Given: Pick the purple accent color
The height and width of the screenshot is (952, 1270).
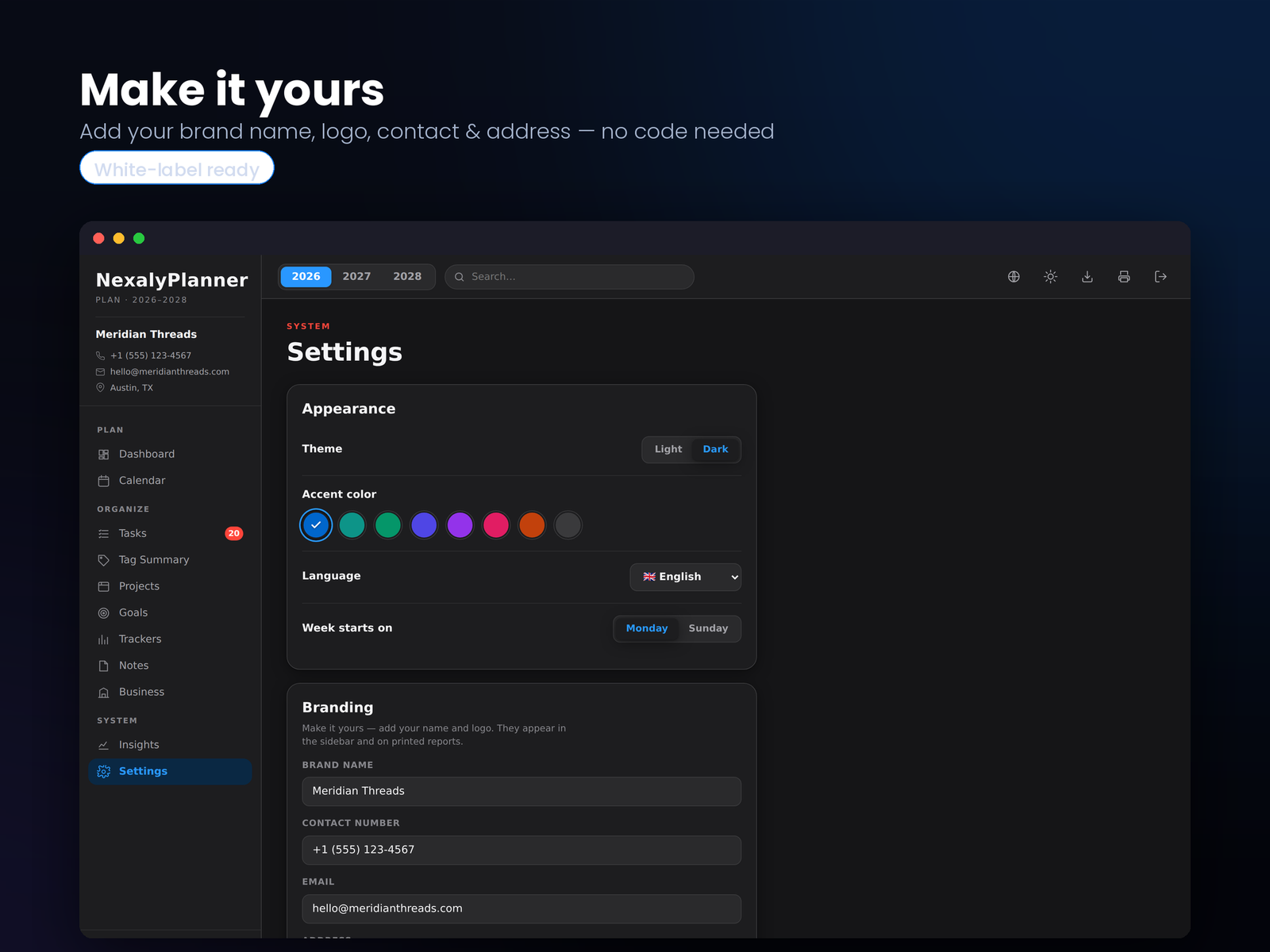Looking at the screenshot, I should 460,525.
